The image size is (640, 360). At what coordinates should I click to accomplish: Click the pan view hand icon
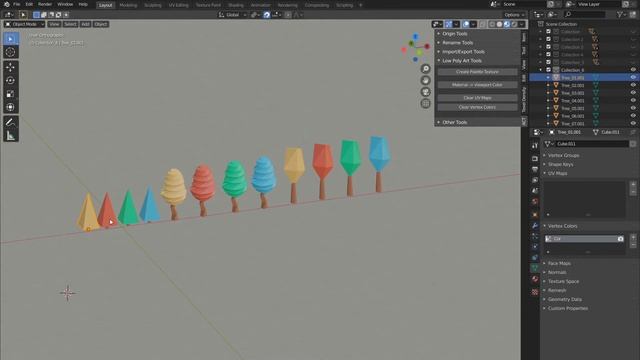coord(425,80)
